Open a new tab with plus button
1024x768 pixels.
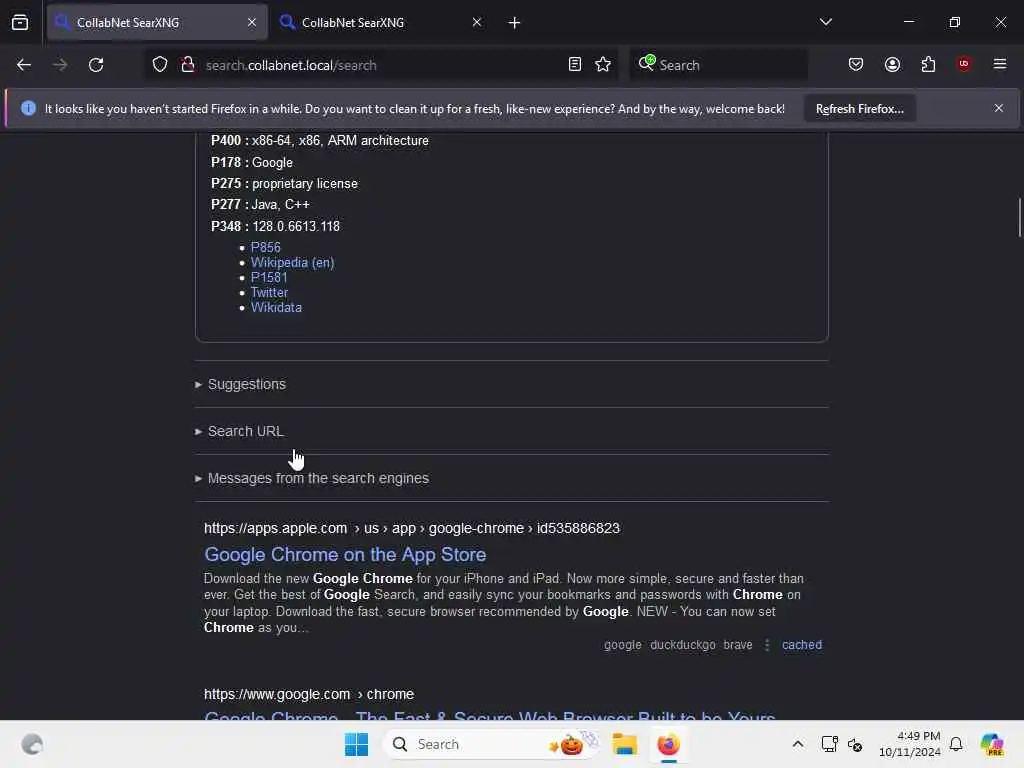pyautogui.click(x=514, y=23)
